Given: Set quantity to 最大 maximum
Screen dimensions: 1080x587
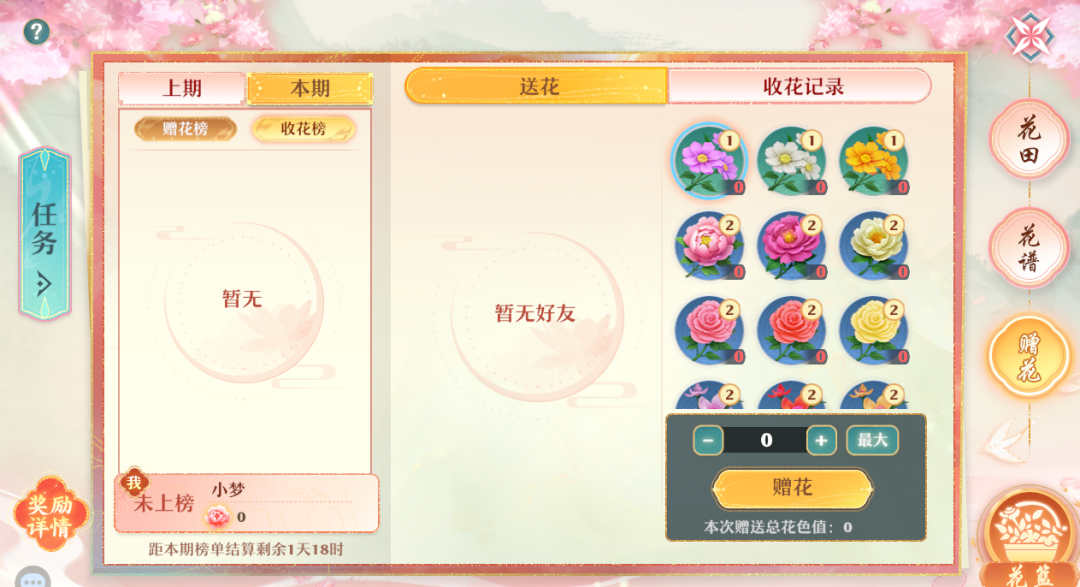Looking at the screenshot, I should tap(872, 440).
